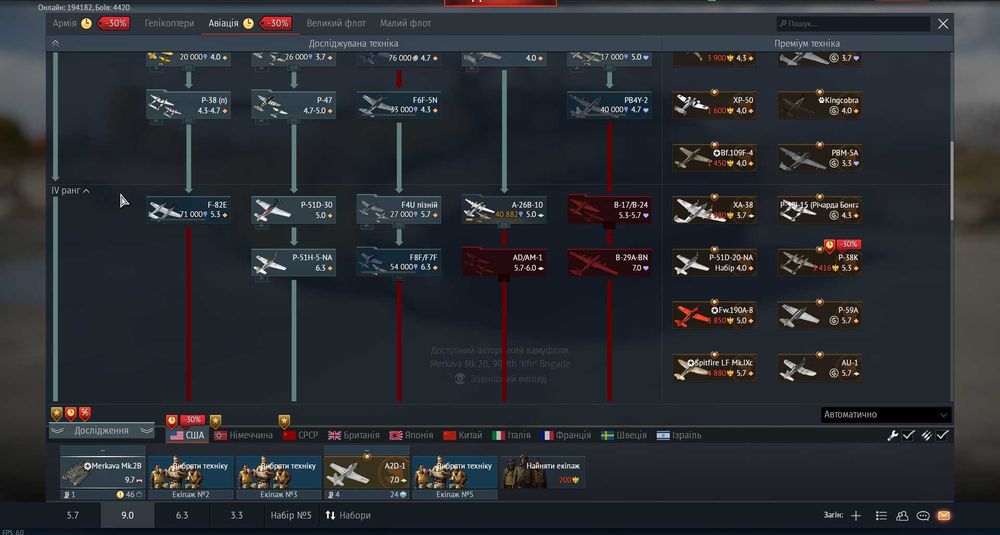Open the friends contacts icon
The height and width of the screenshot is (535, 1000).
tap(902, 515)
